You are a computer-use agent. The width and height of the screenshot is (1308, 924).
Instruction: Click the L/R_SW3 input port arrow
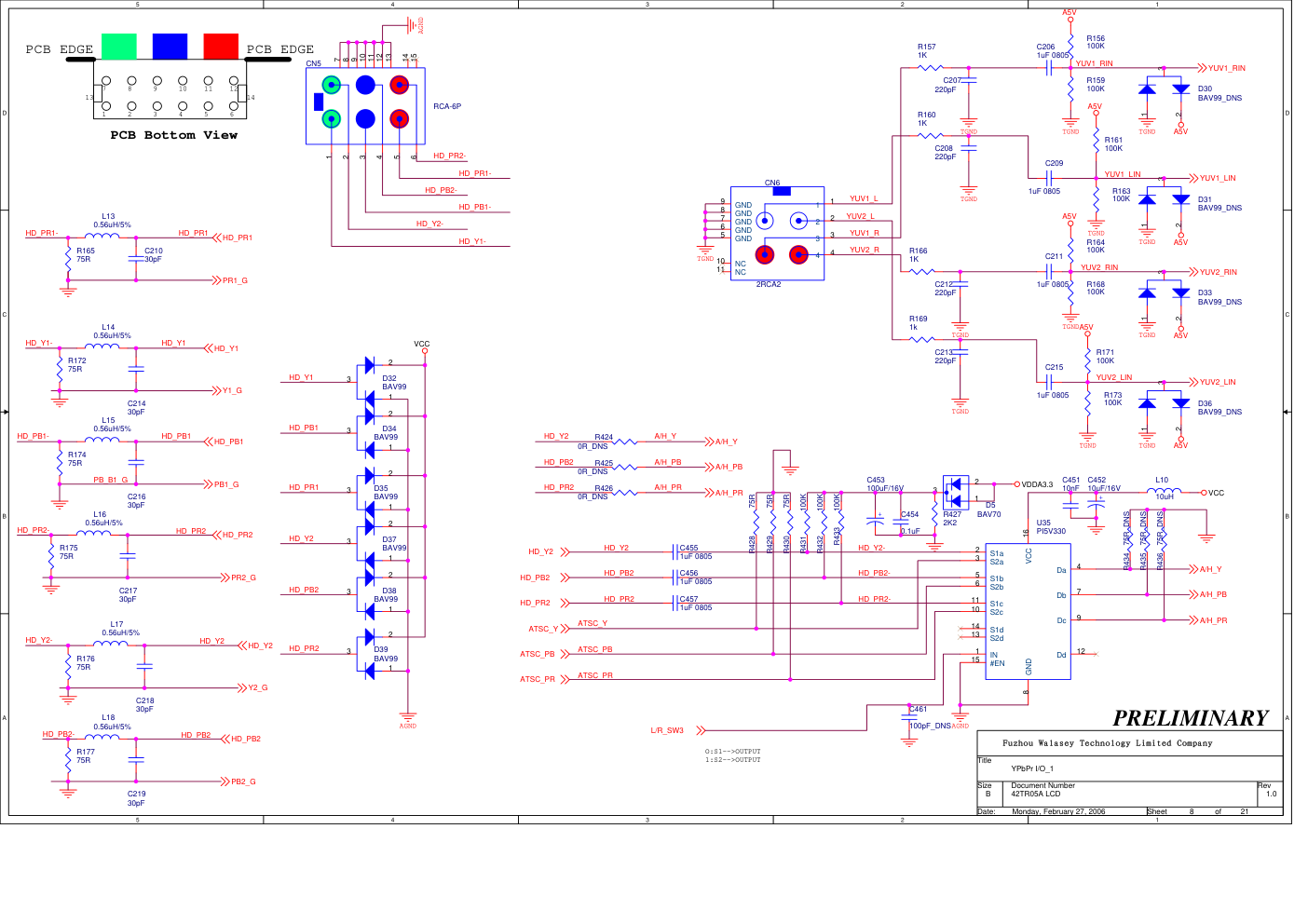702,730
